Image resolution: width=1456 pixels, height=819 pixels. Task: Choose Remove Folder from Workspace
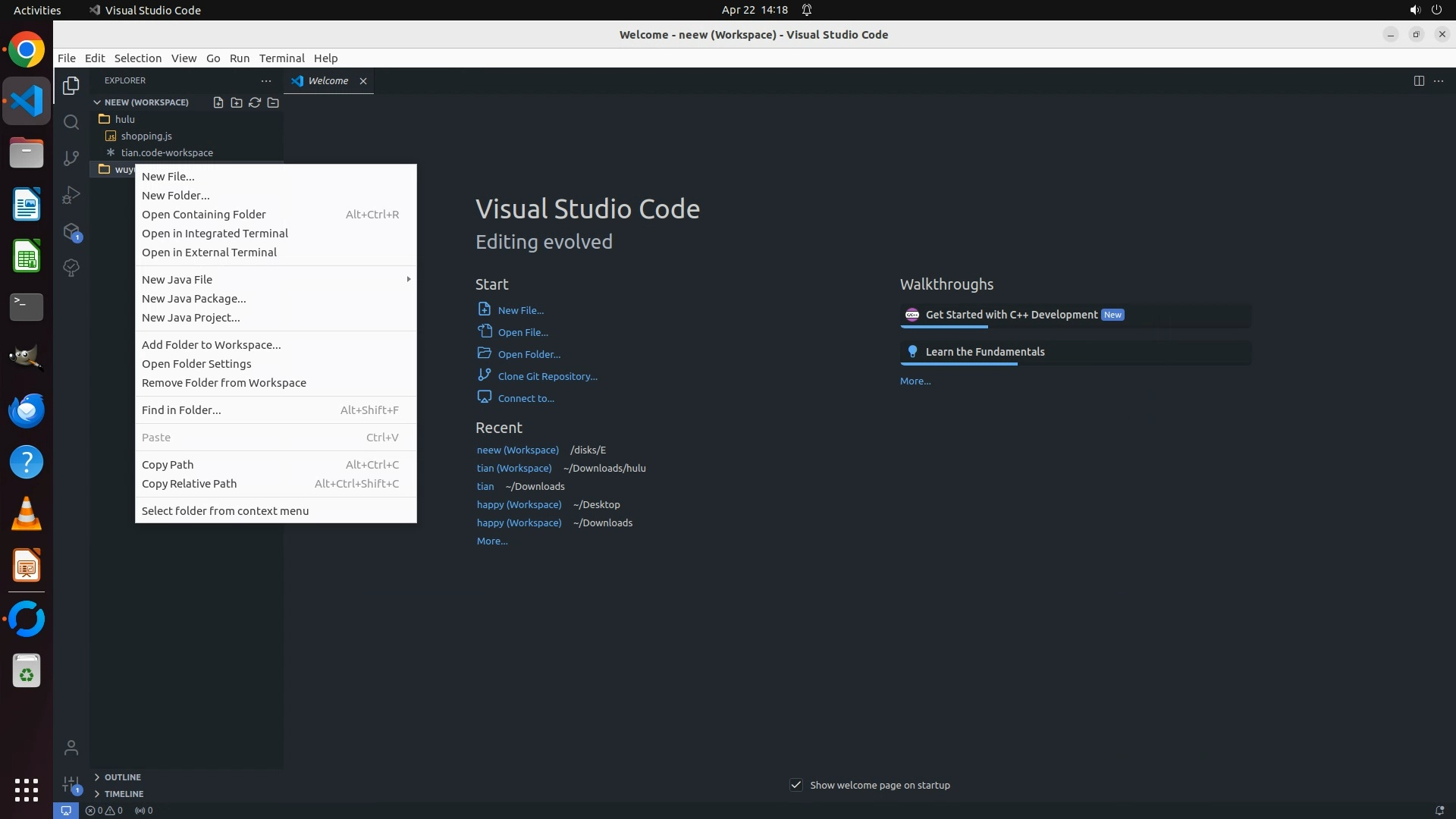(224, 383)
